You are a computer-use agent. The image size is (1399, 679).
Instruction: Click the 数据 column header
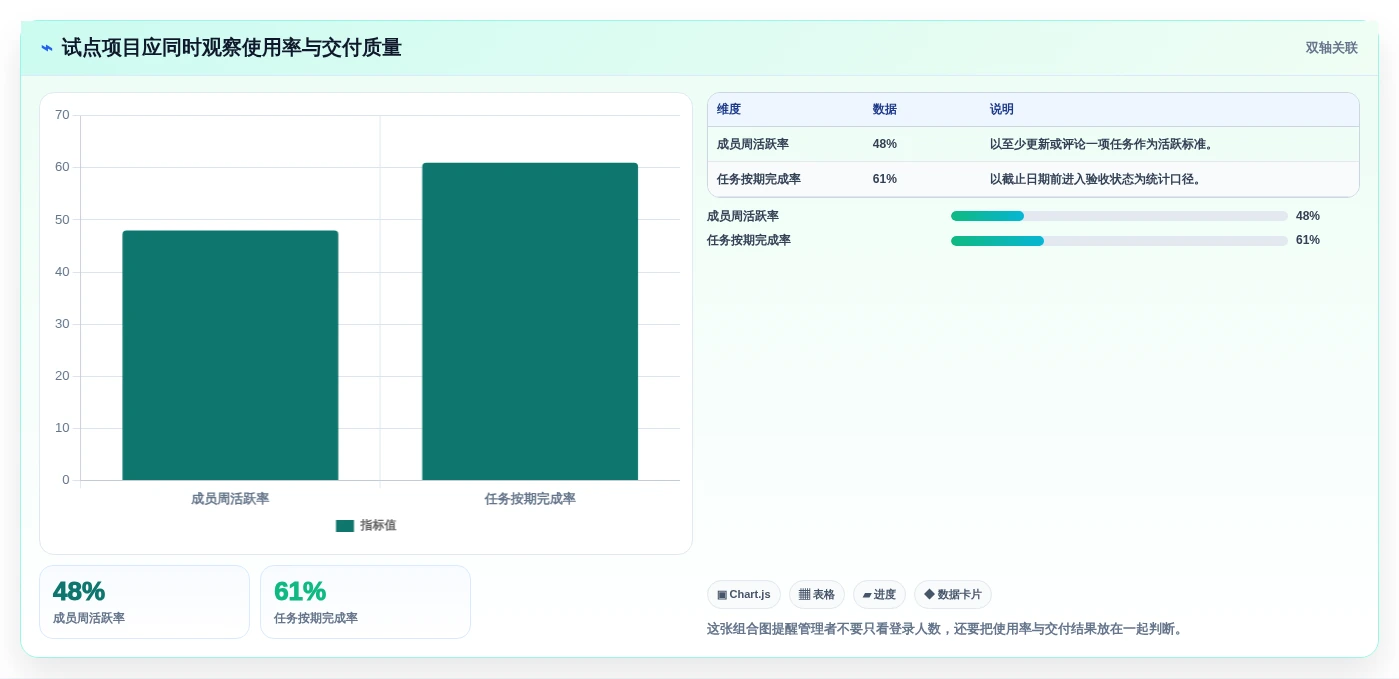click(x=885, y=110)
